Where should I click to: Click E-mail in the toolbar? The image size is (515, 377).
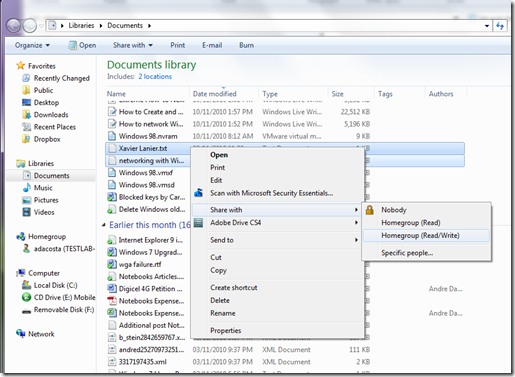pos(212,45)
